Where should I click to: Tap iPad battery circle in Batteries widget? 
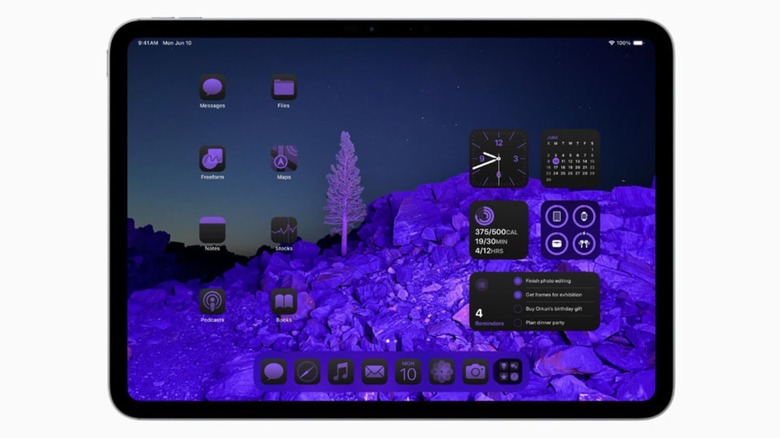click(x=557, y=217)
